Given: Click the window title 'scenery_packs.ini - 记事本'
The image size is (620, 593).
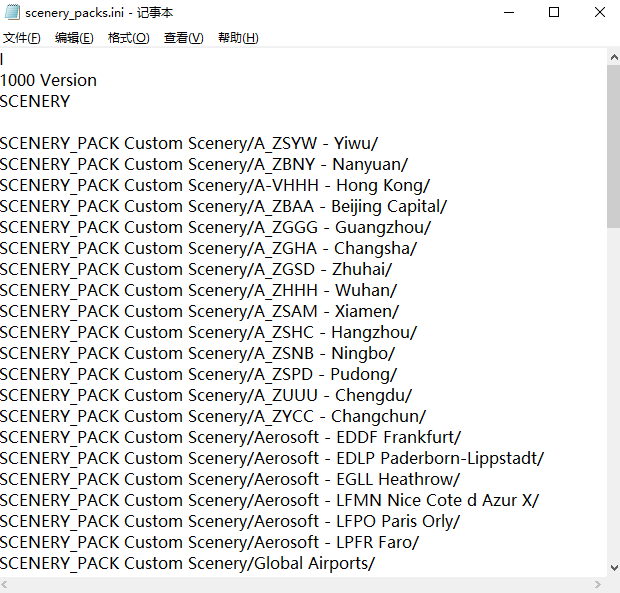Looking at the screenshot, I should click(x=99, y=13).
